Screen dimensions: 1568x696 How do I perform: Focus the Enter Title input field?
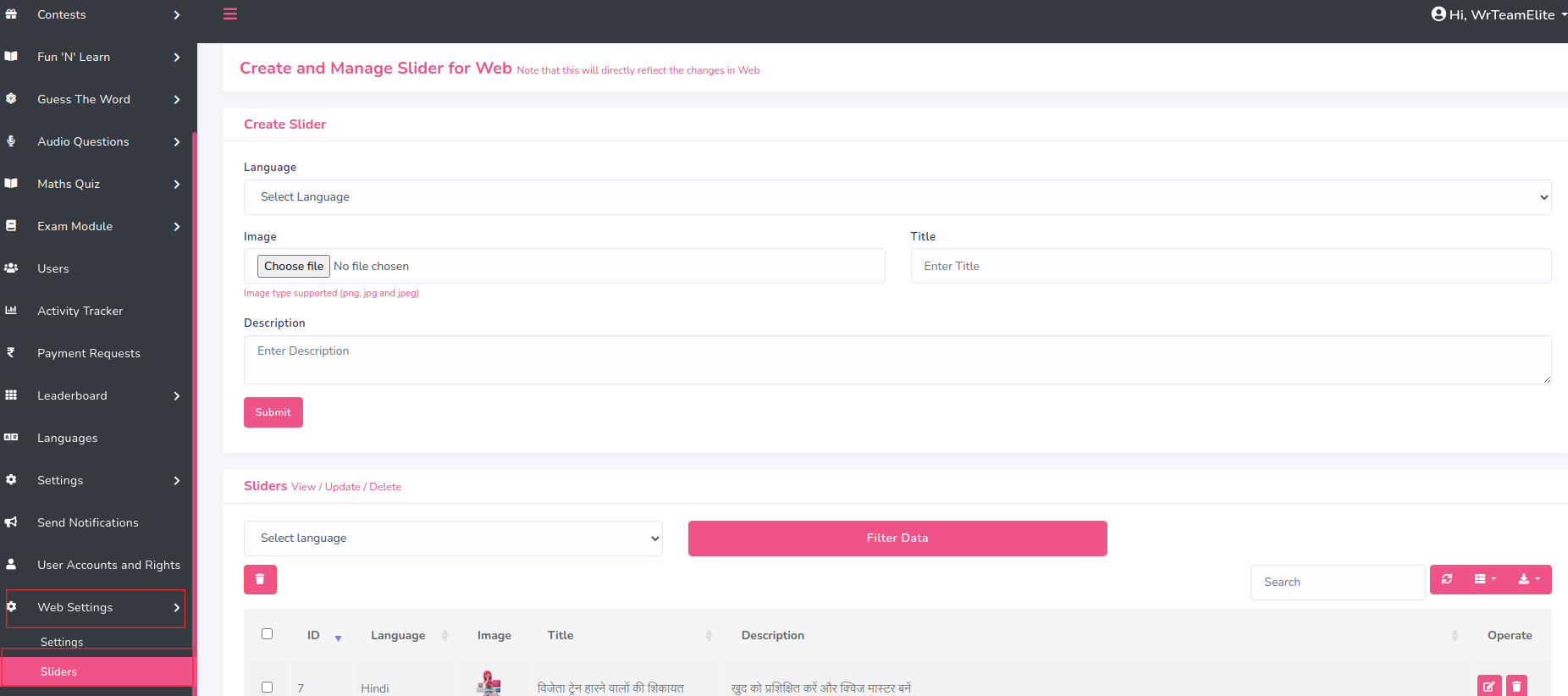click(x=1230, y=267)
